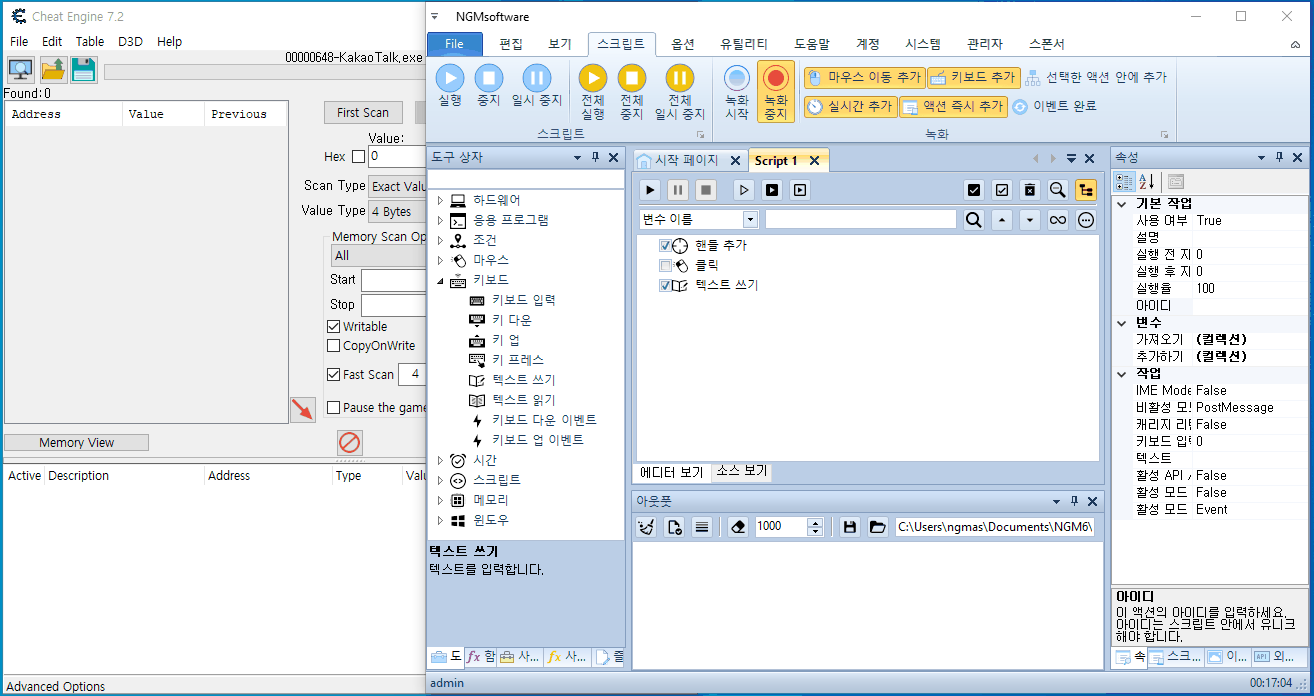Open process list icon in Cheat Engine

[21, 69]
